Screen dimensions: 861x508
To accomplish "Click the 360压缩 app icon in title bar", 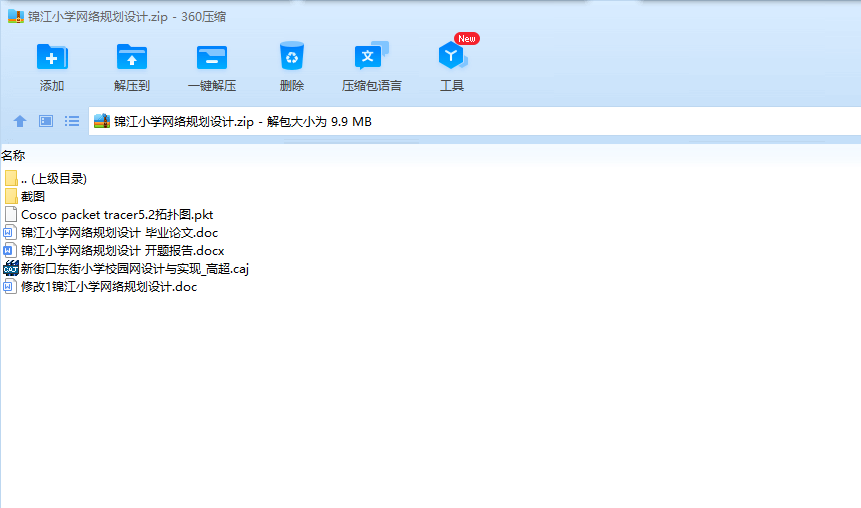I will point(15,16).
